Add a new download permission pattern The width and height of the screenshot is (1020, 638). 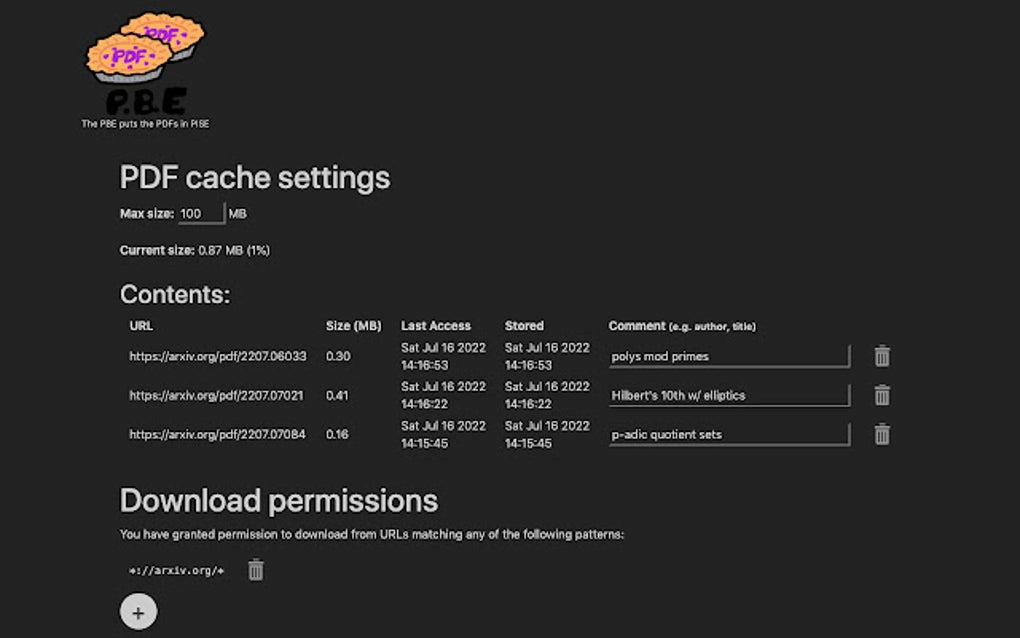138,612
